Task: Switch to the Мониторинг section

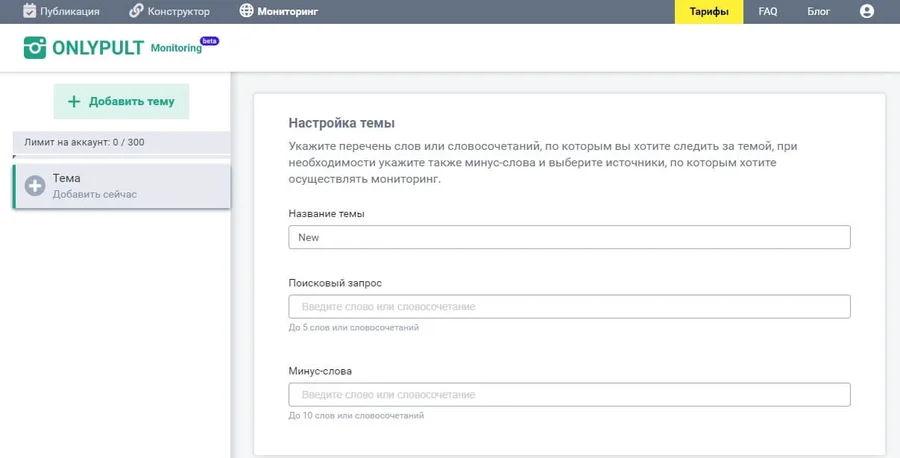Action: (289, 12)
